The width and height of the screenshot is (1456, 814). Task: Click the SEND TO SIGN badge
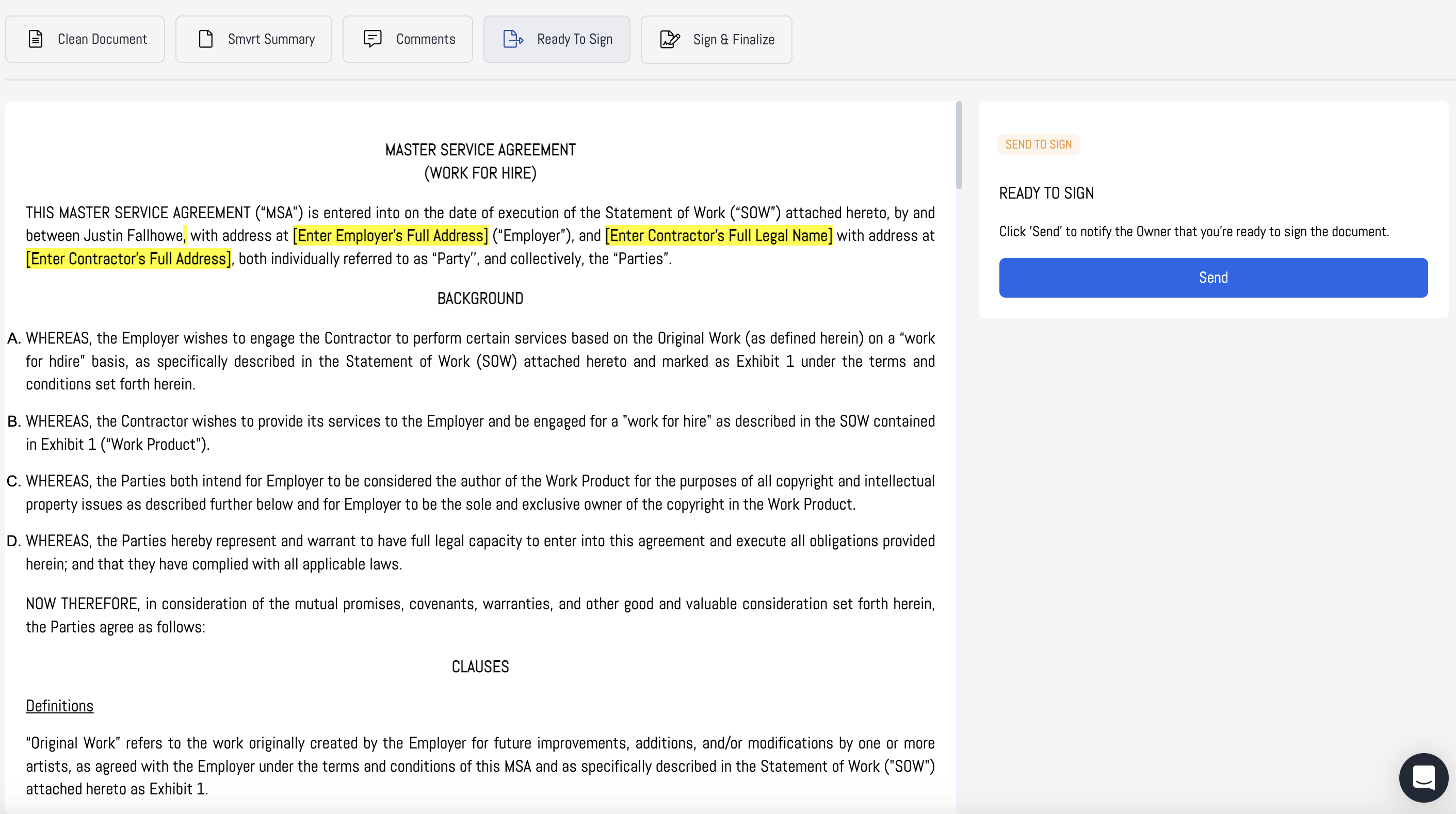pyautogui.click(x=1038, y=144)
